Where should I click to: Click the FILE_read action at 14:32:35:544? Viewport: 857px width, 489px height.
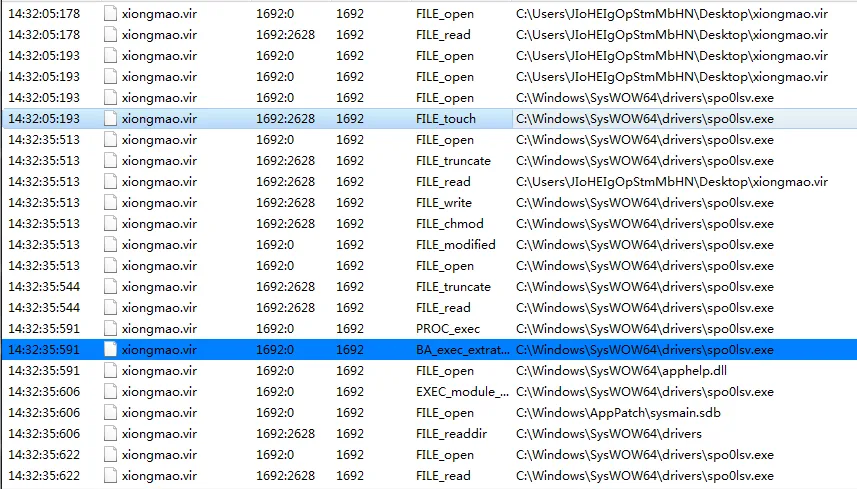(x=443, y=308)
